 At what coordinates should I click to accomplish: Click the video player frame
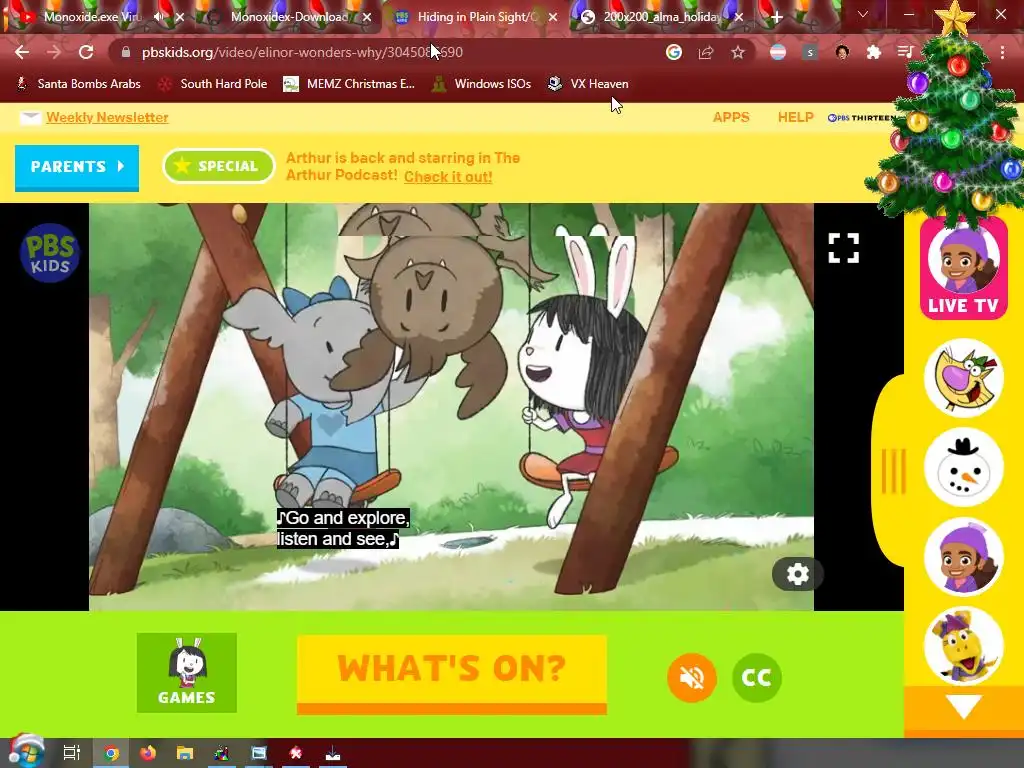click(x=451, y=406)
